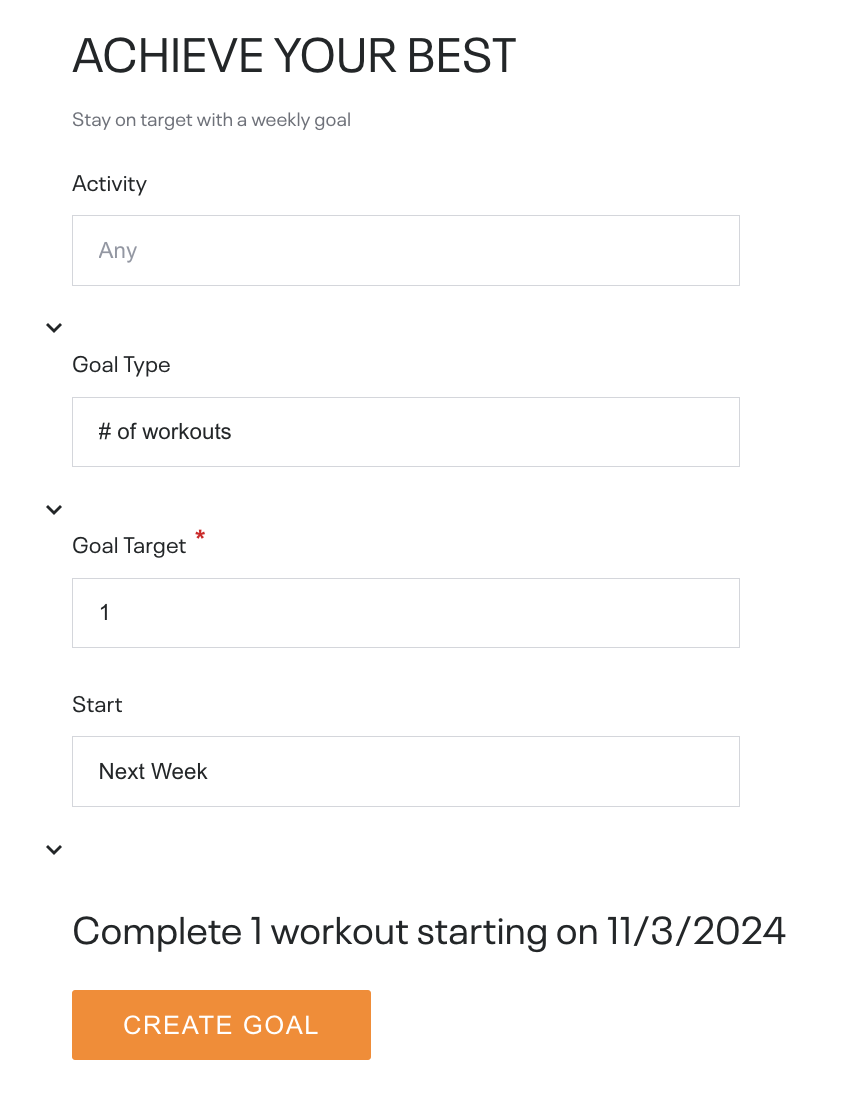
Task: Open the Activity dropdown field
Action: point(405,250)
